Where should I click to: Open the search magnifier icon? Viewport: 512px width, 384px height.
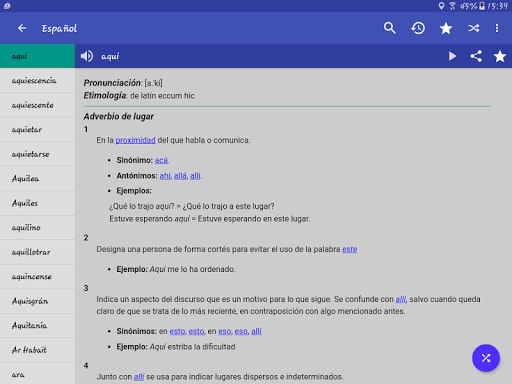tap(389, 28)
